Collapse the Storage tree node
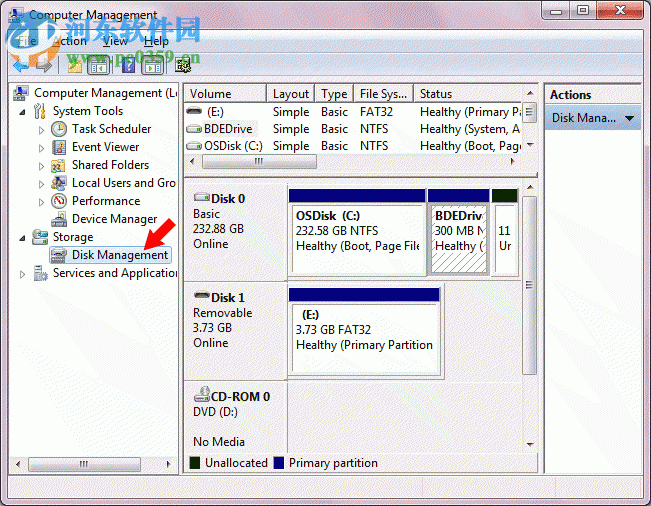 pos(22,238)
